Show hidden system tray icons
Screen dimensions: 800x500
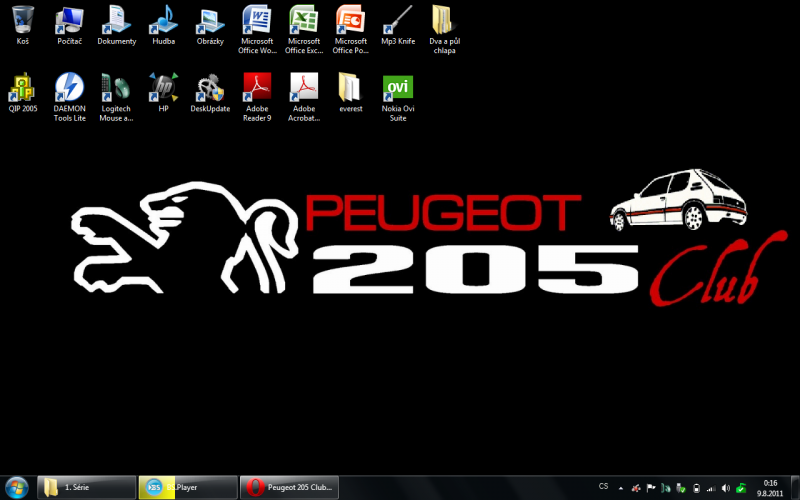click(622, 487)
